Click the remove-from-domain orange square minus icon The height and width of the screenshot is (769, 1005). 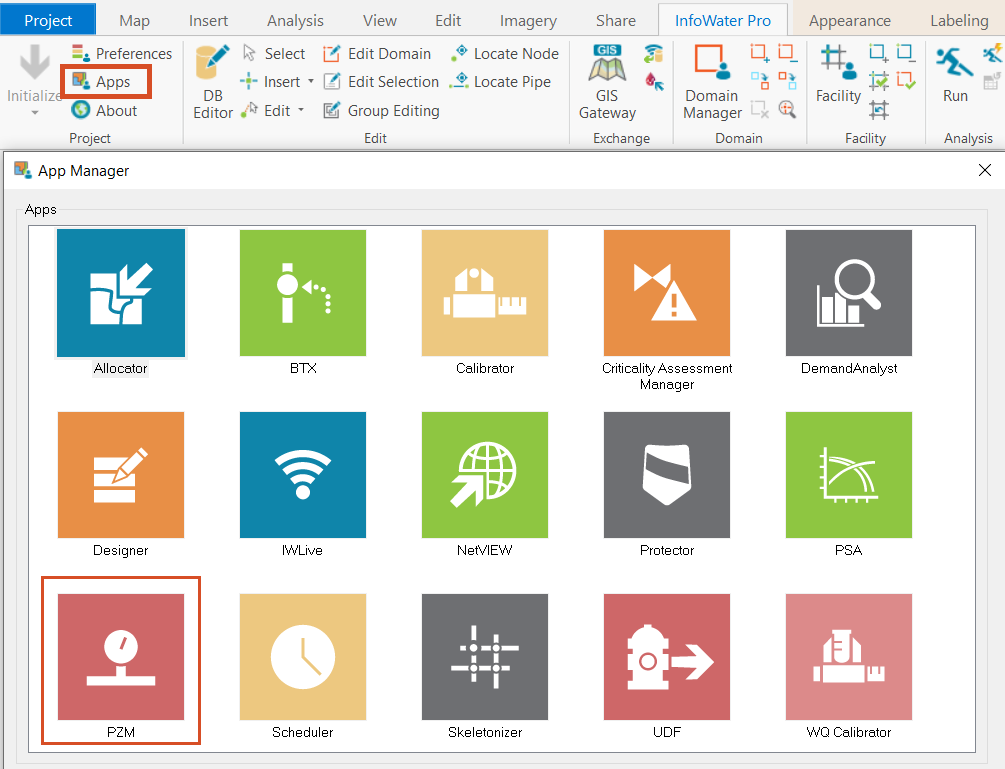788,53
